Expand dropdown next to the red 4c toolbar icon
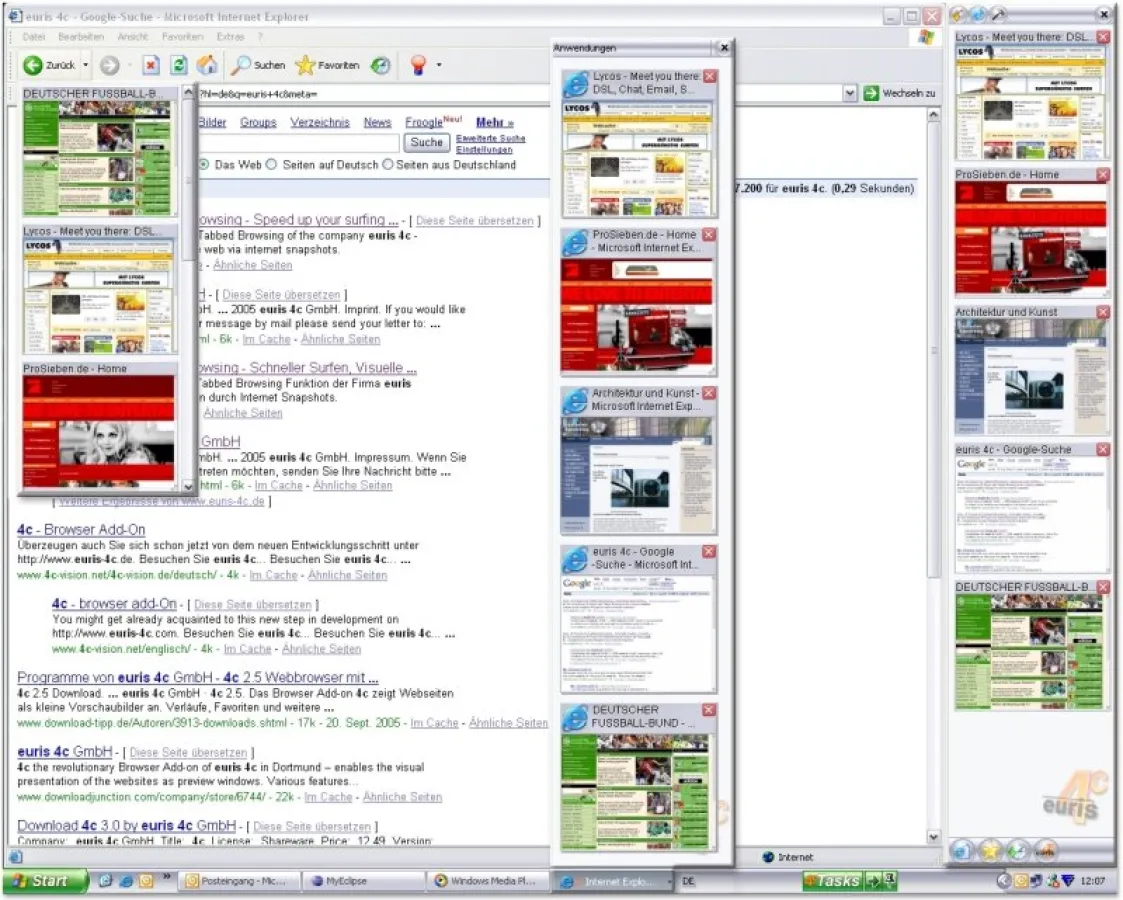 pos(438,65)
